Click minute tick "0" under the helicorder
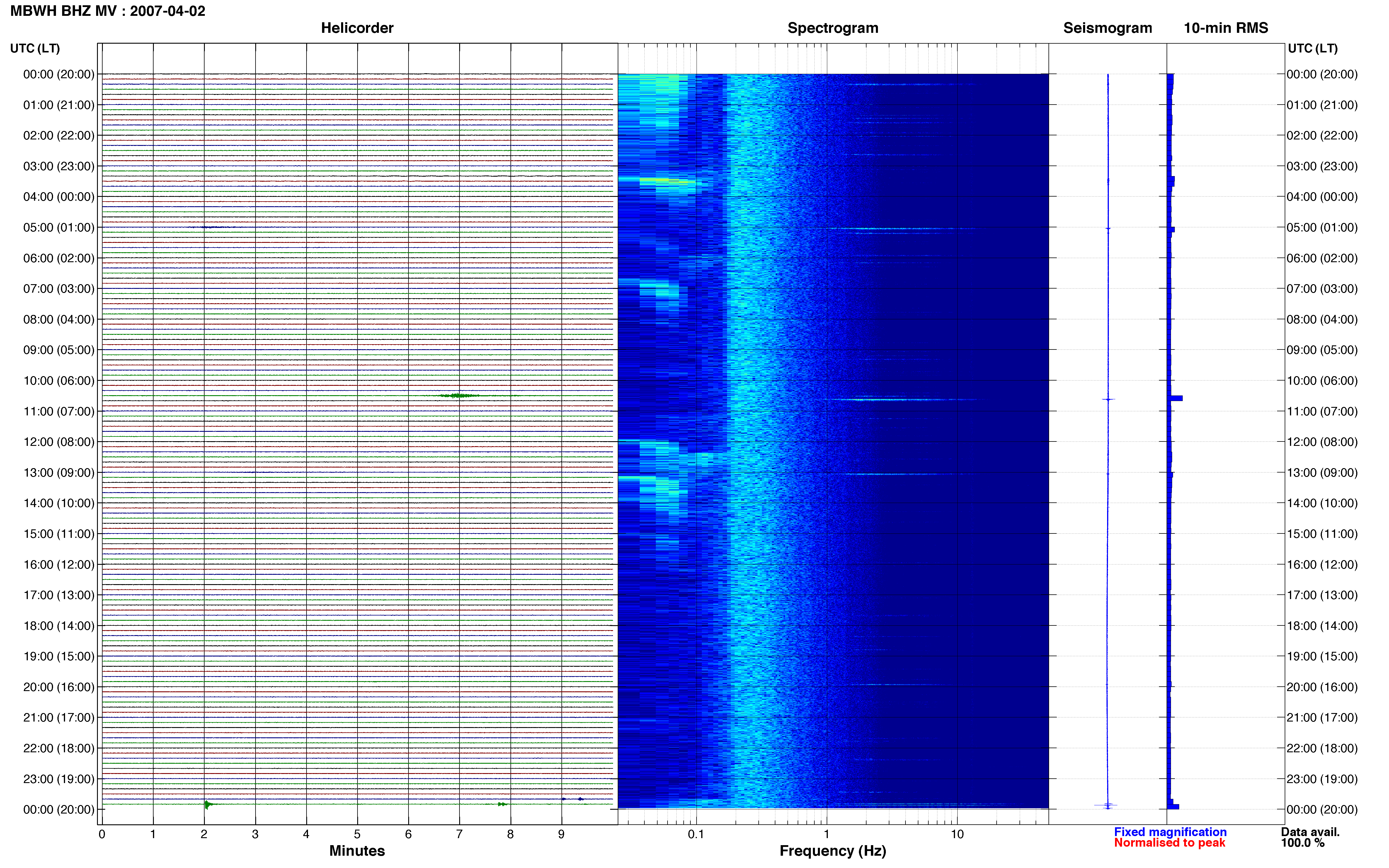This screenshot has width=1389, height=868. [102, 834]
